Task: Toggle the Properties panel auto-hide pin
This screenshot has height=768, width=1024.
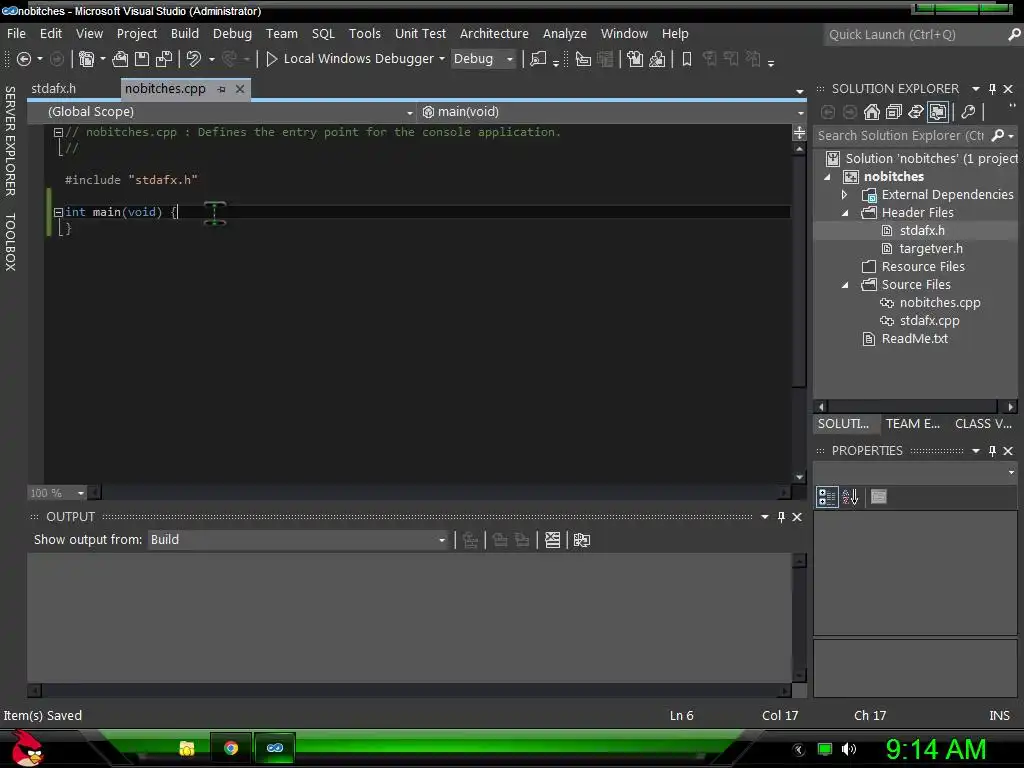Action: (992, 451)
